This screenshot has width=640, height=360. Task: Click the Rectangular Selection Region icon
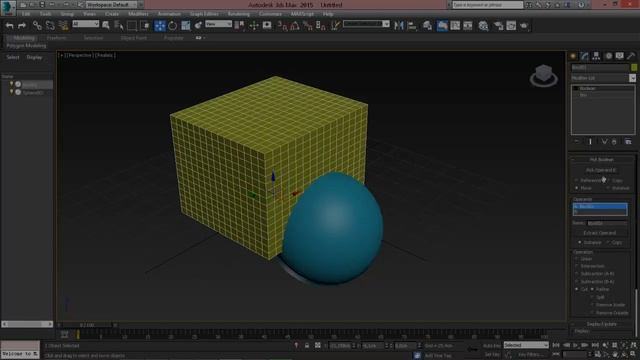pos(132,26)
